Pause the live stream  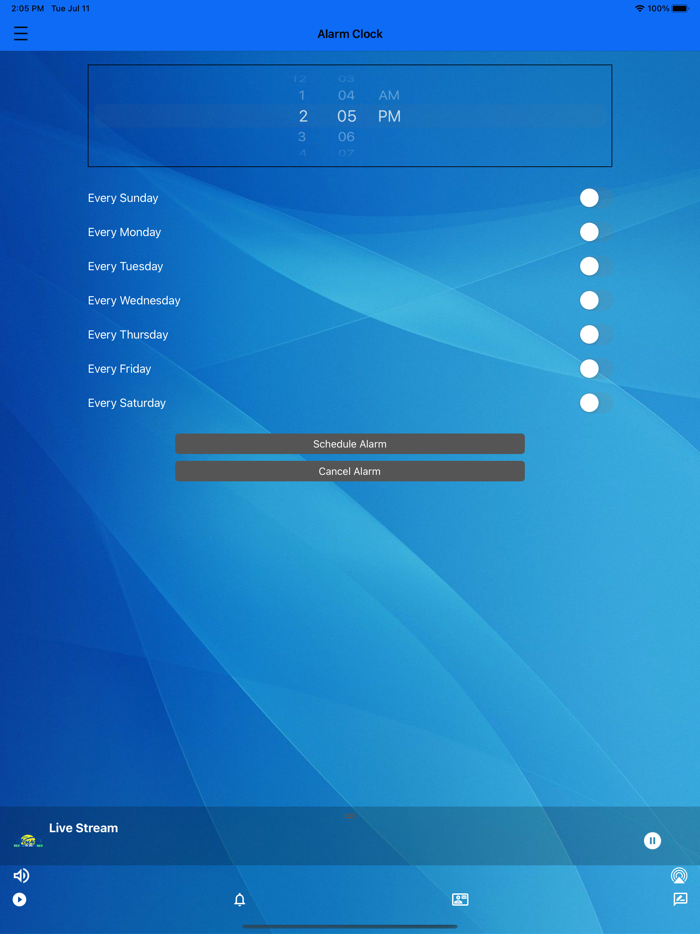pos(652,840)
